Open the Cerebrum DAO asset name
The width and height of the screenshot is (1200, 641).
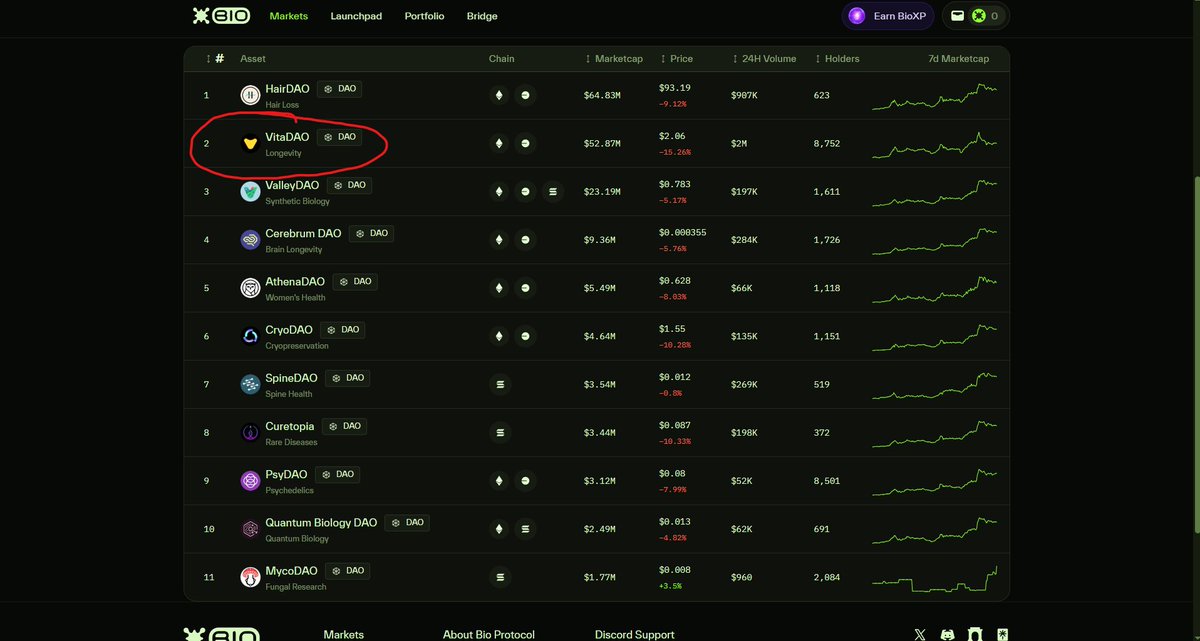click(303, 233)
